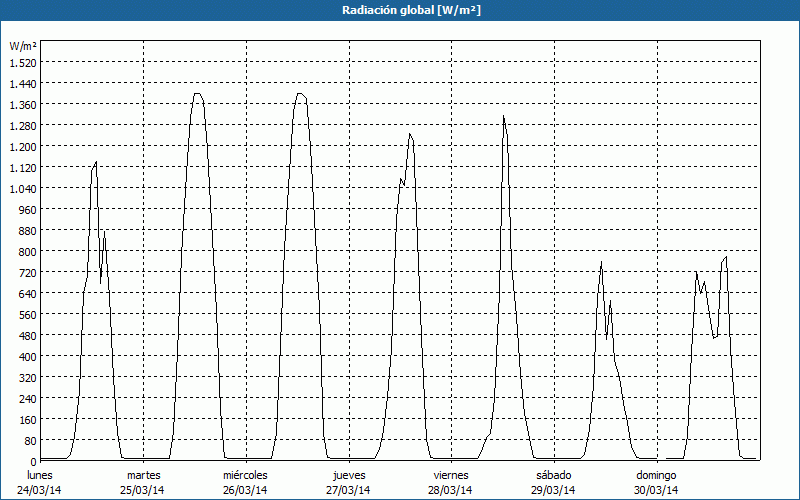The width and height of the screenshot is (800, 500).
Task: Select the 1.440 y-axis tick label
Action: (x=22, y=83)
